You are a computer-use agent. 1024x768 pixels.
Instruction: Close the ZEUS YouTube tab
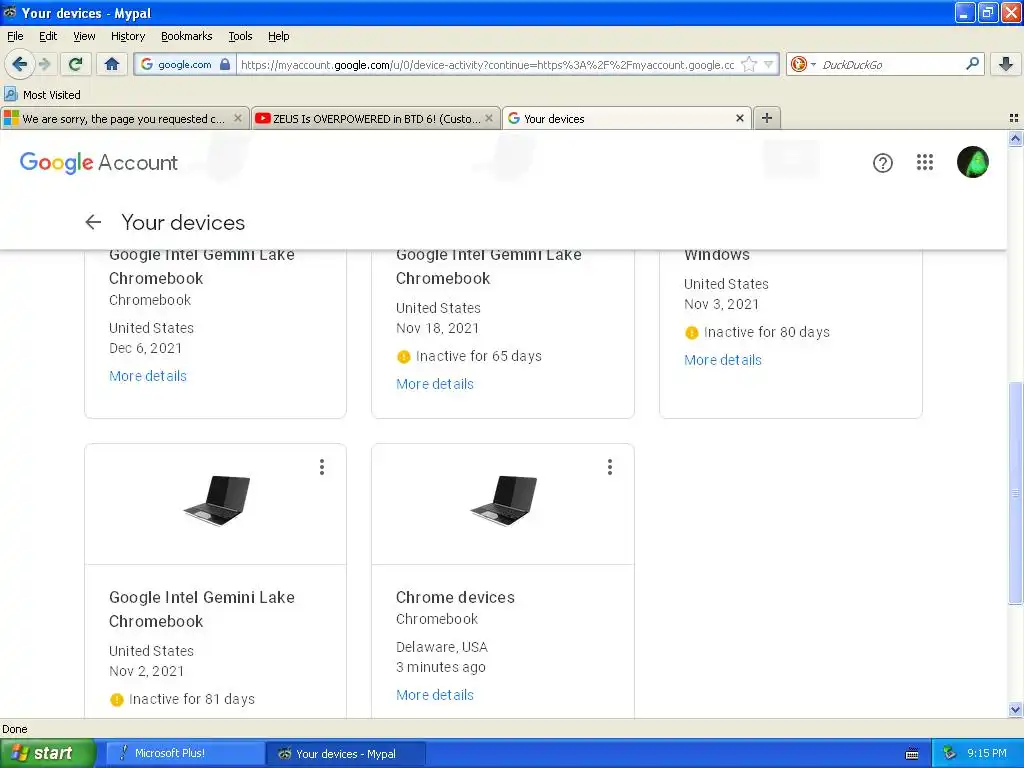pos(488,118)
